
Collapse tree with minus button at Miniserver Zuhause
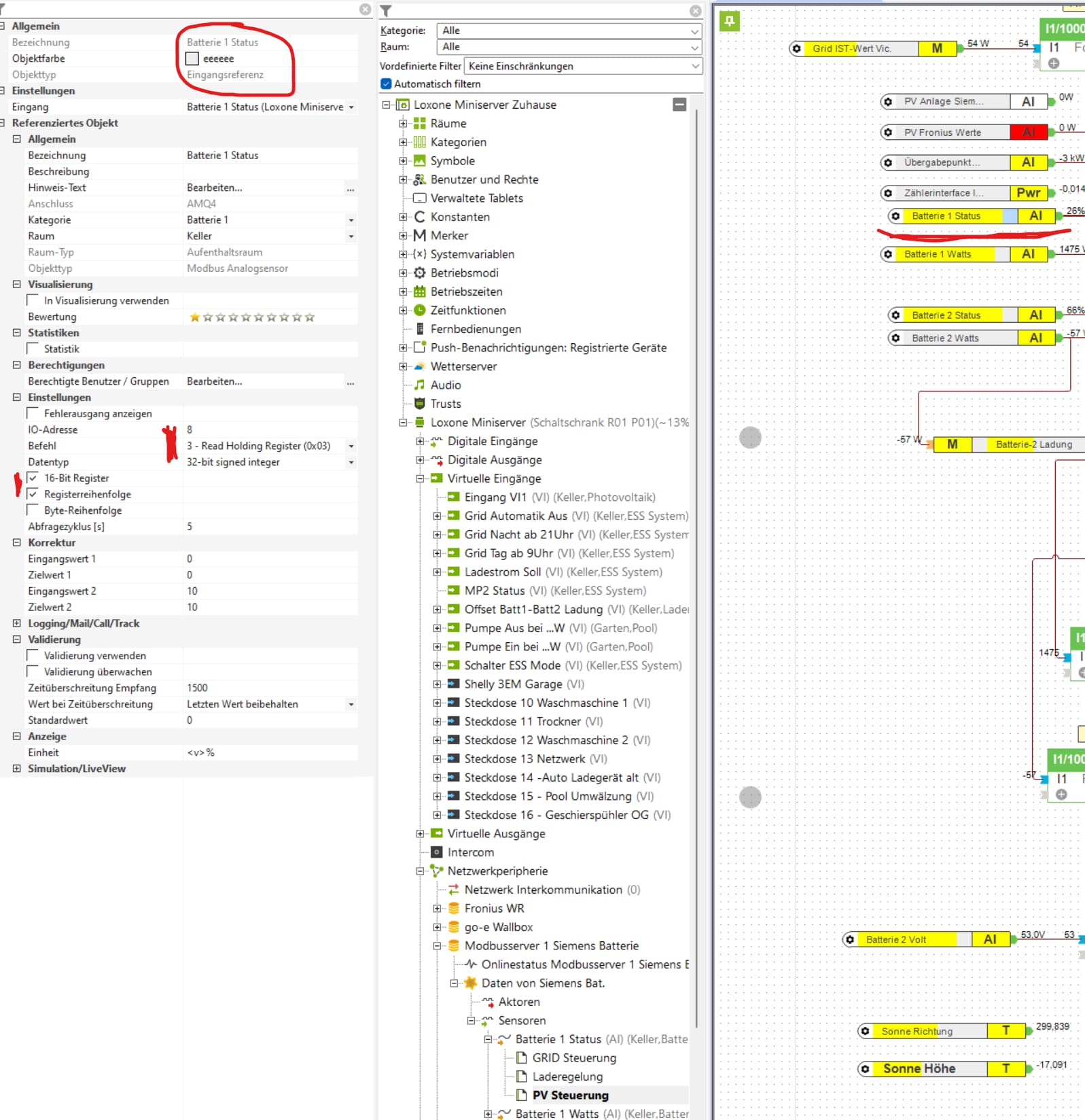point(679,105)
